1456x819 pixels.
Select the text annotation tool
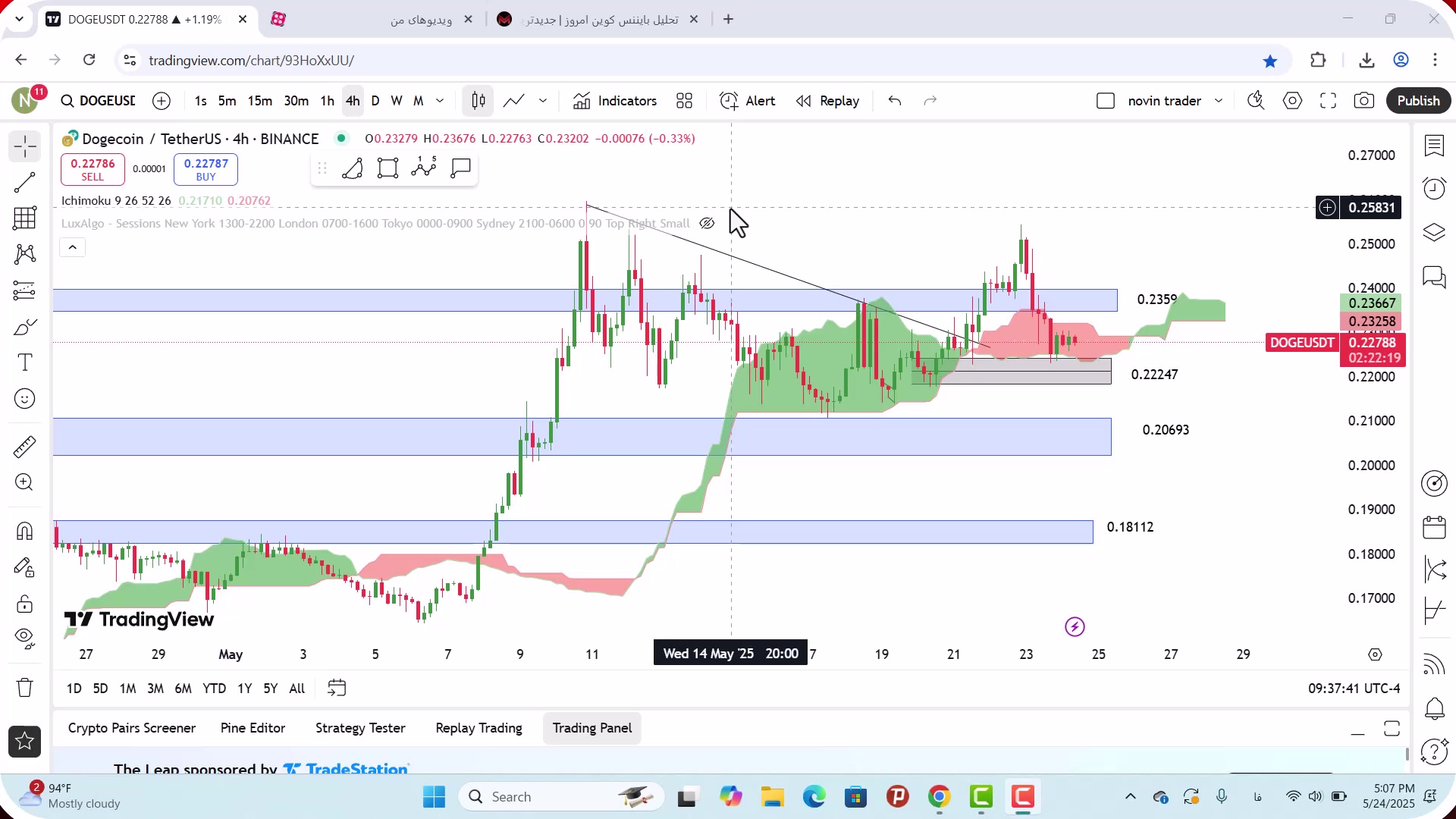click(25, 362)
